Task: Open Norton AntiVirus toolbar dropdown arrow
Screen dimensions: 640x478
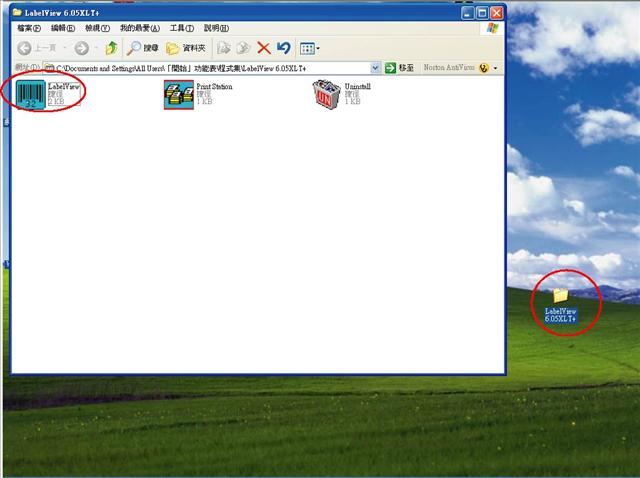Action: coord(496,68)
